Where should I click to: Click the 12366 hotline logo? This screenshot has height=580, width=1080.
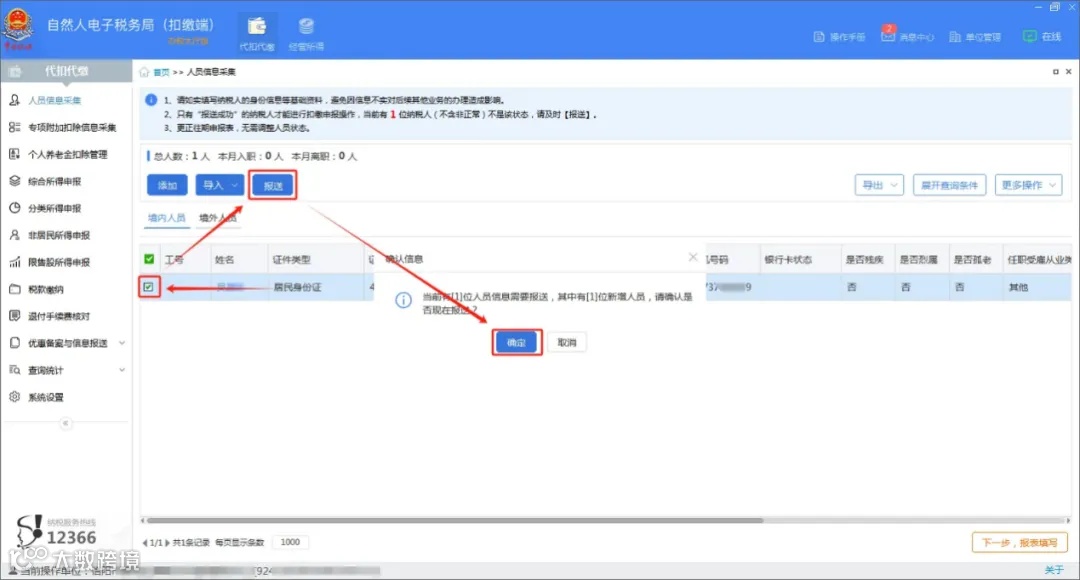pos(56,532)
